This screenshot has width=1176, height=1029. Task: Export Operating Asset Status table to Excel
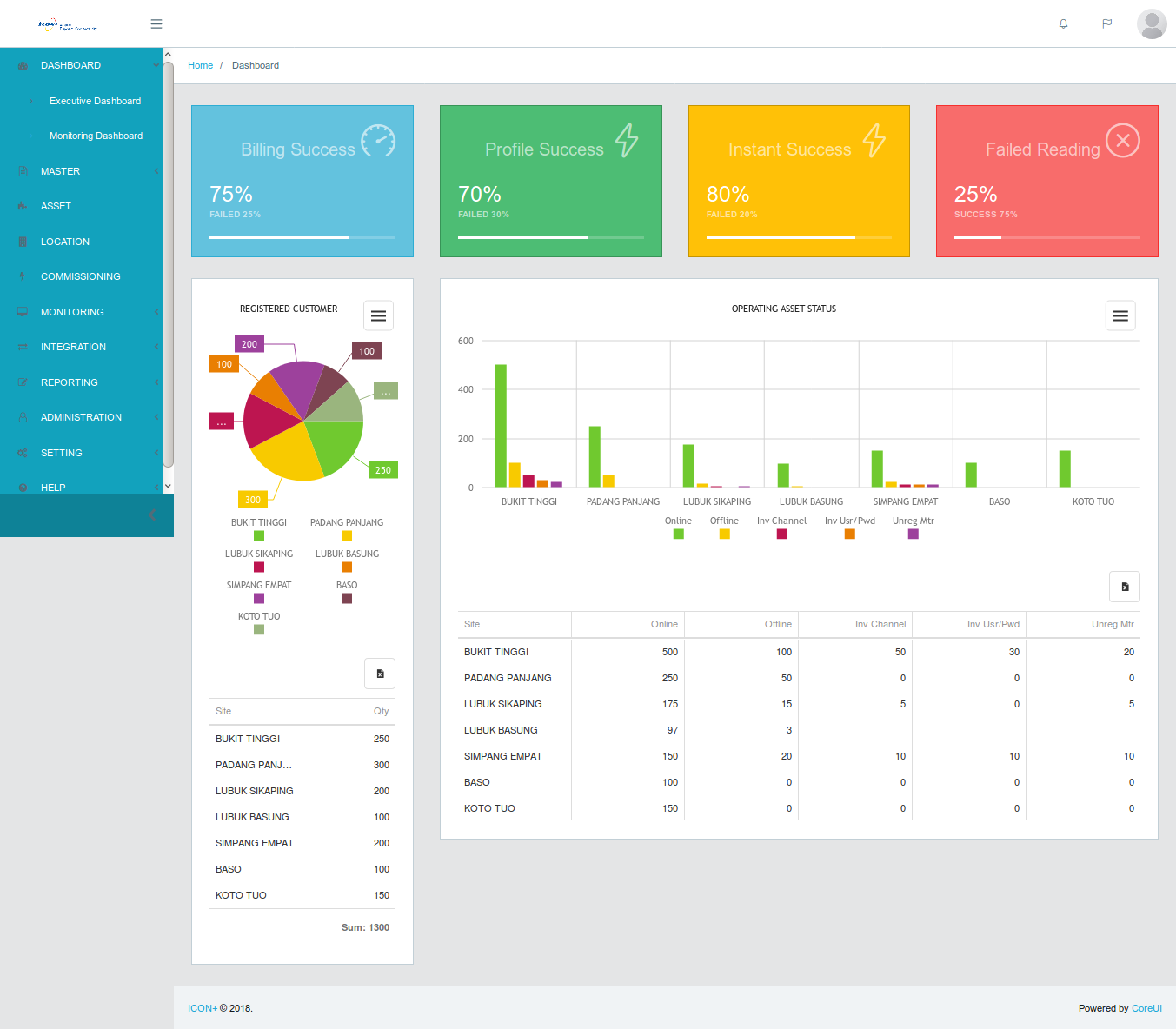coord(1125,587)
